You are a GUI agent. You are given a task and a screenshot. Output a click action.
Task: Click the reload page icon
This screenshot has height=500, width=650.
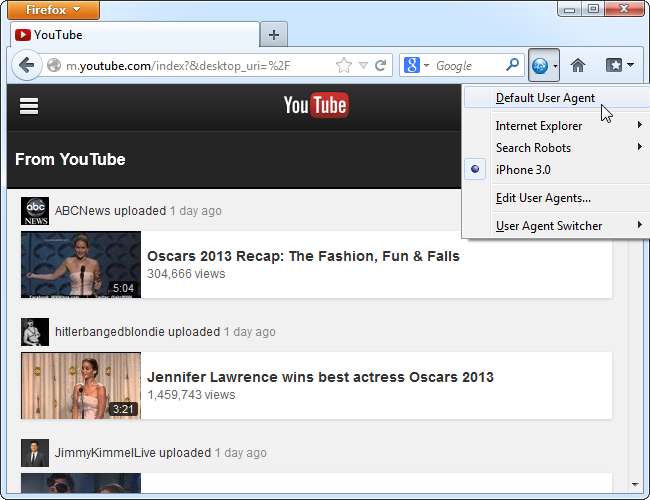(x=381, y=66)
